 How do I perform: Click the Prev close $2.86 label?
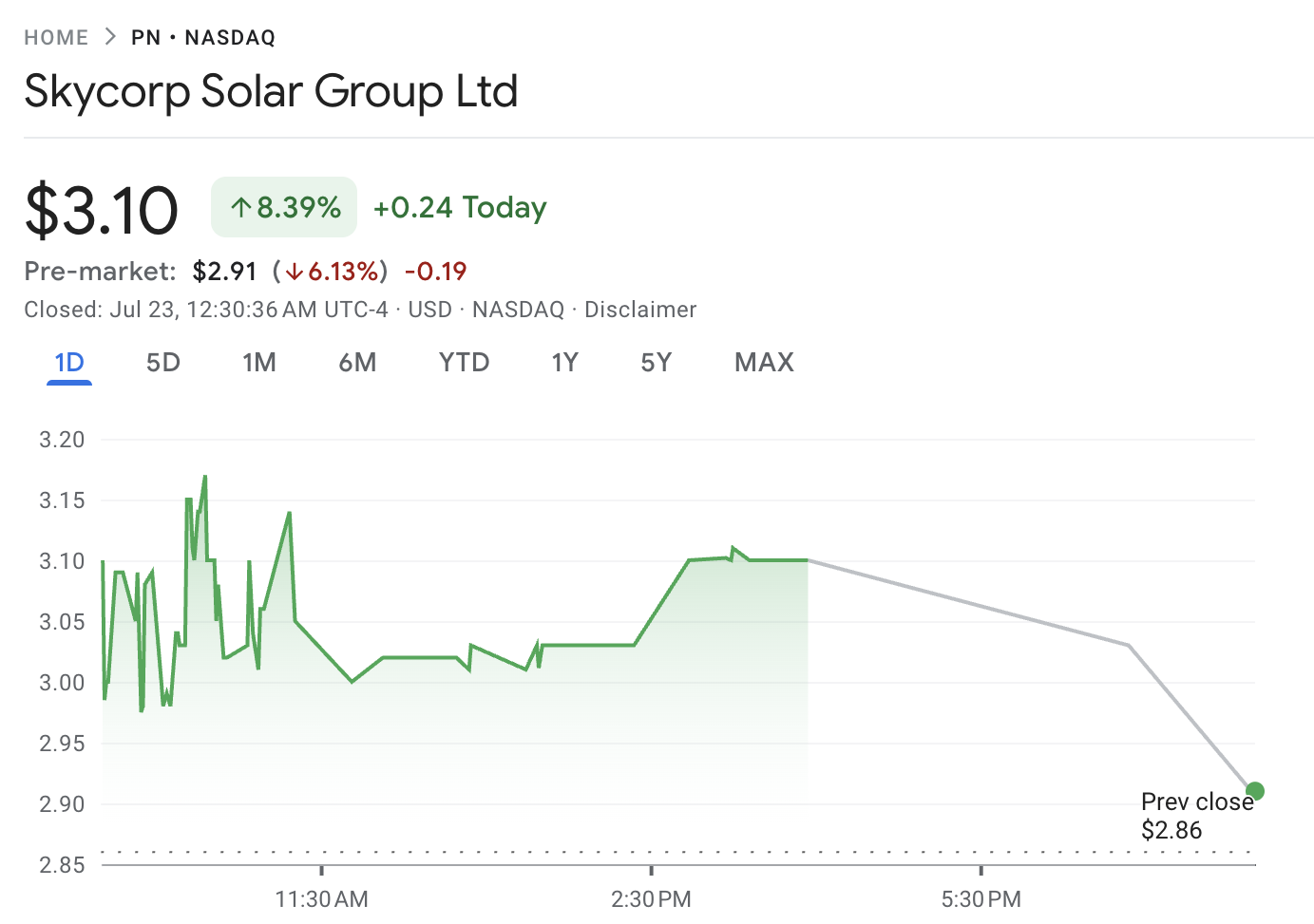pos(1195,816)
